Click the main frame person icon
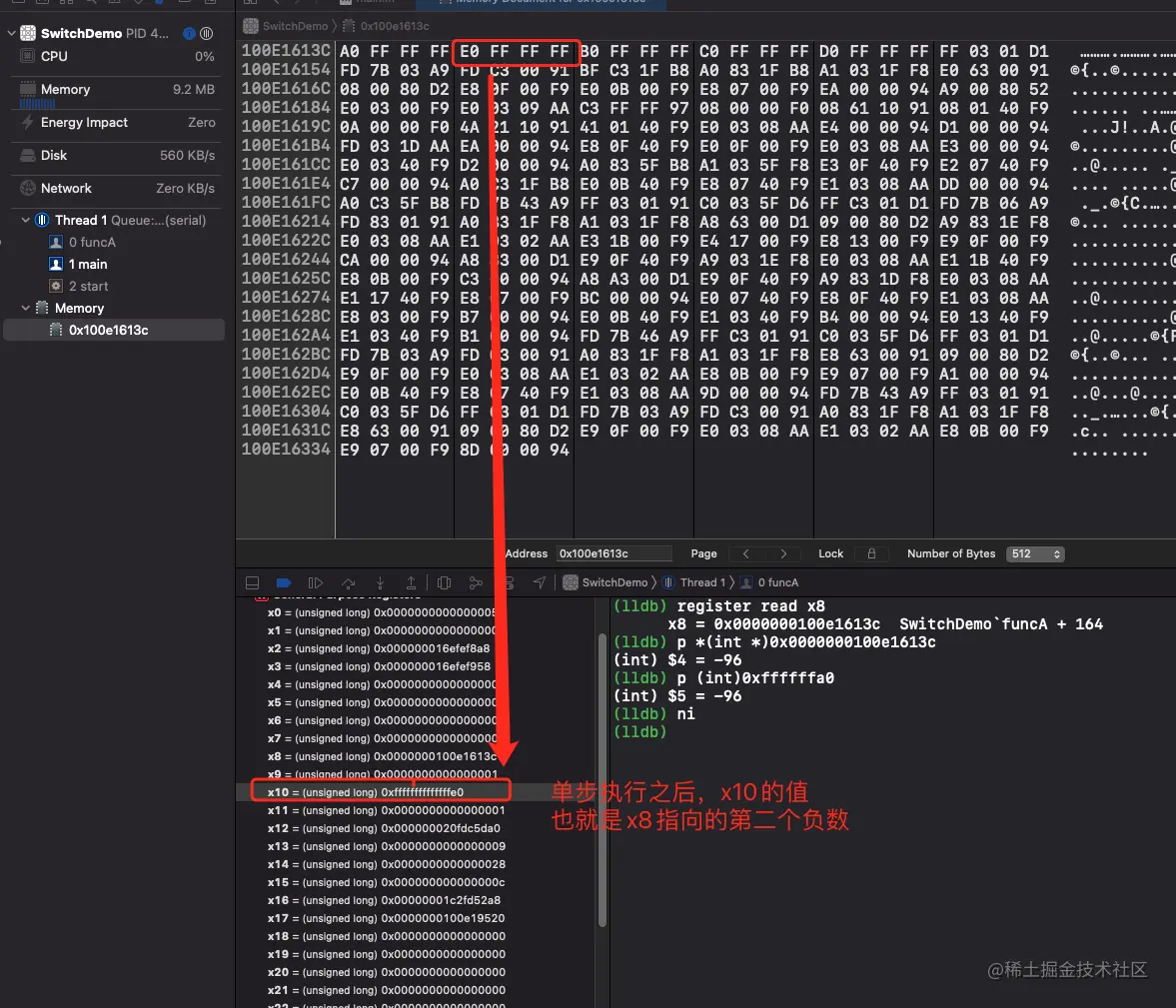Viewport: 1176px width, 1008px height. point(56,264)
